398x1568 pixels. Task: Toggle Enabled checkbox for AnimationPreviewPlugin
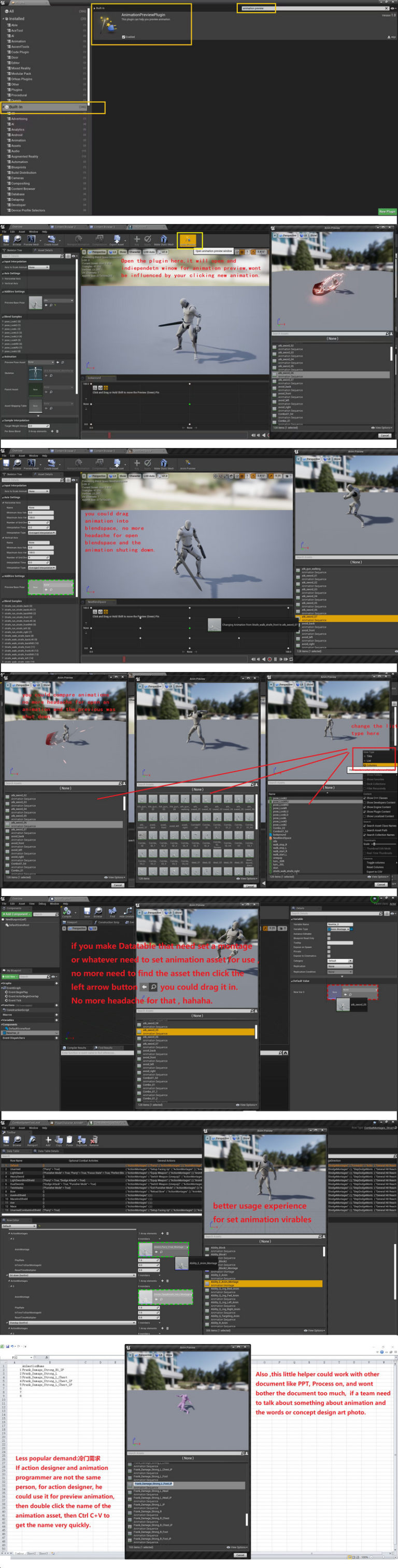(x=123, y=36)
